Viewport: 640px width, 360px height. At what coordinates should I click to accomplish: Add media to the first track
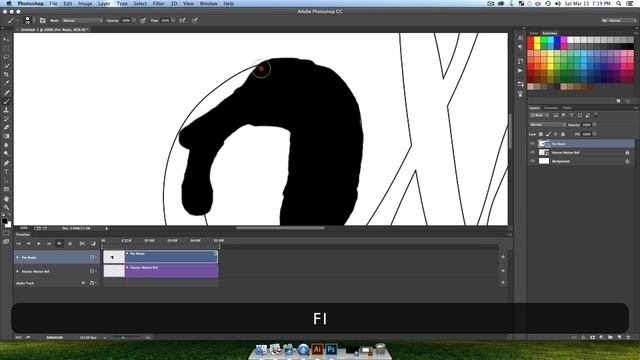(503, 257)
